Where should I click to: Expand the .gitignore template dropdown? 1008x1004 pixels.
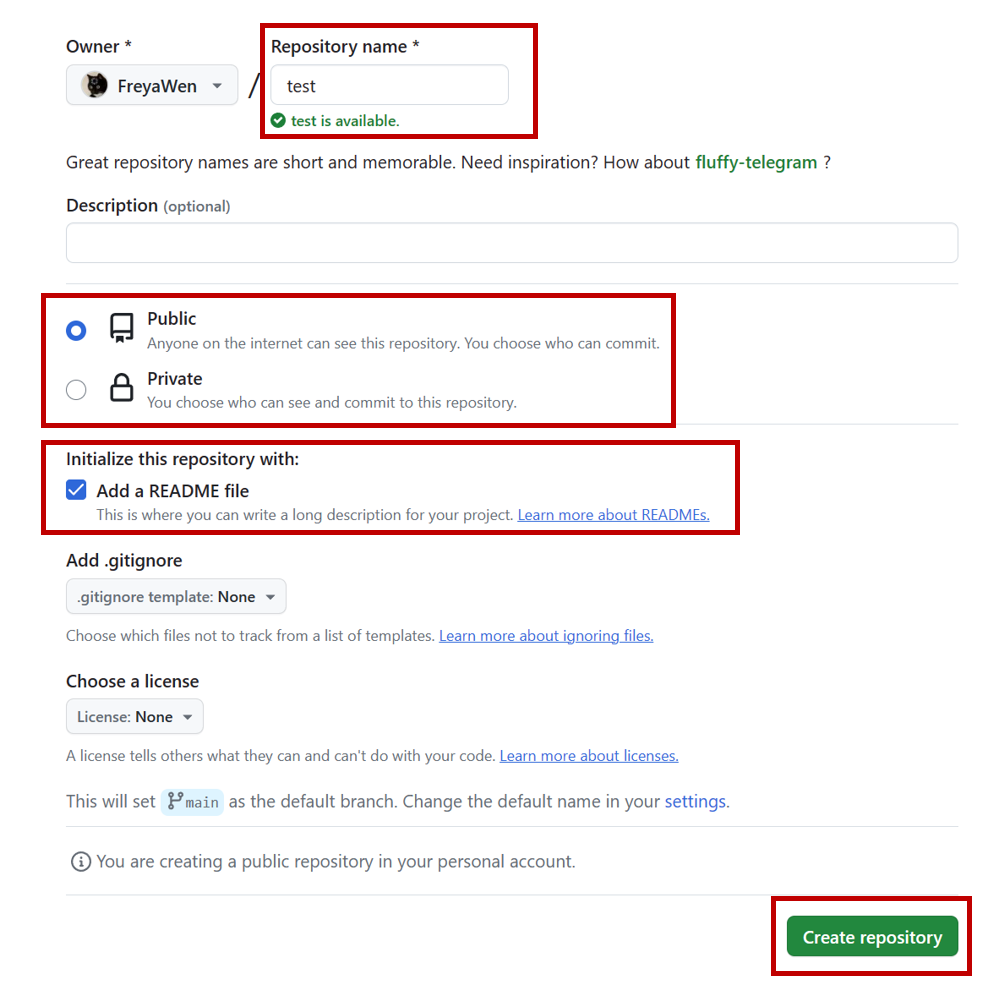coord(176,597)
